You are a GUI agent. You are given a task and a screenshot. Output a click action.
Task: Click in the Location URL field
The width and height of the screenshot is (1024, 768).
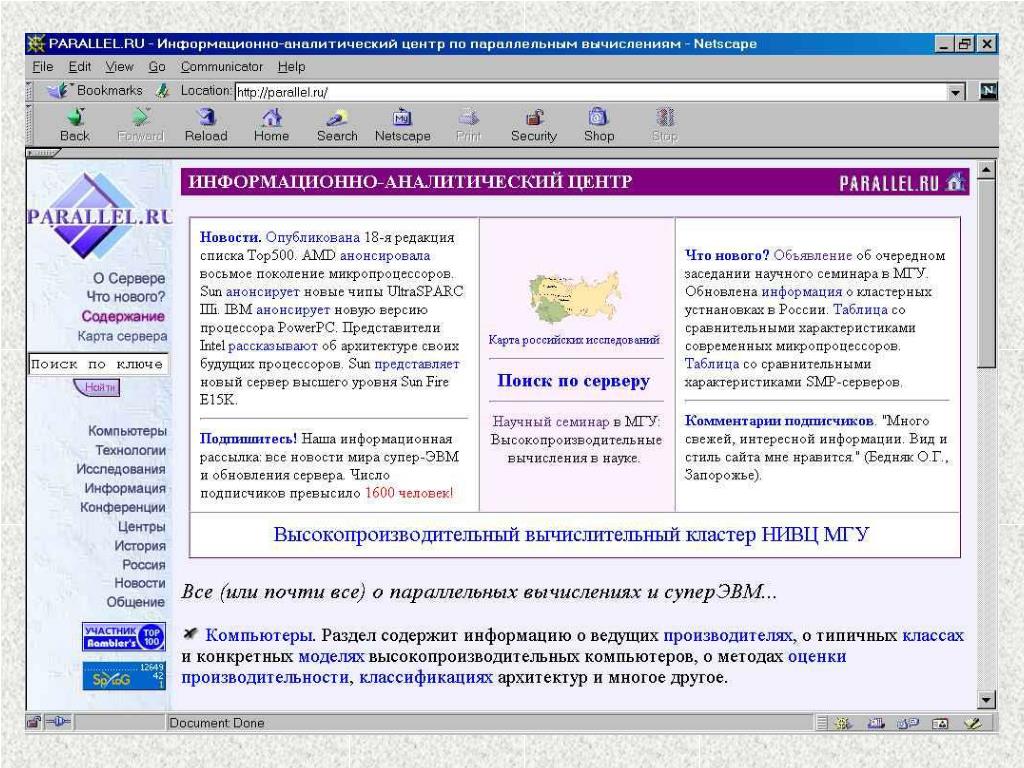pos(591,92)
